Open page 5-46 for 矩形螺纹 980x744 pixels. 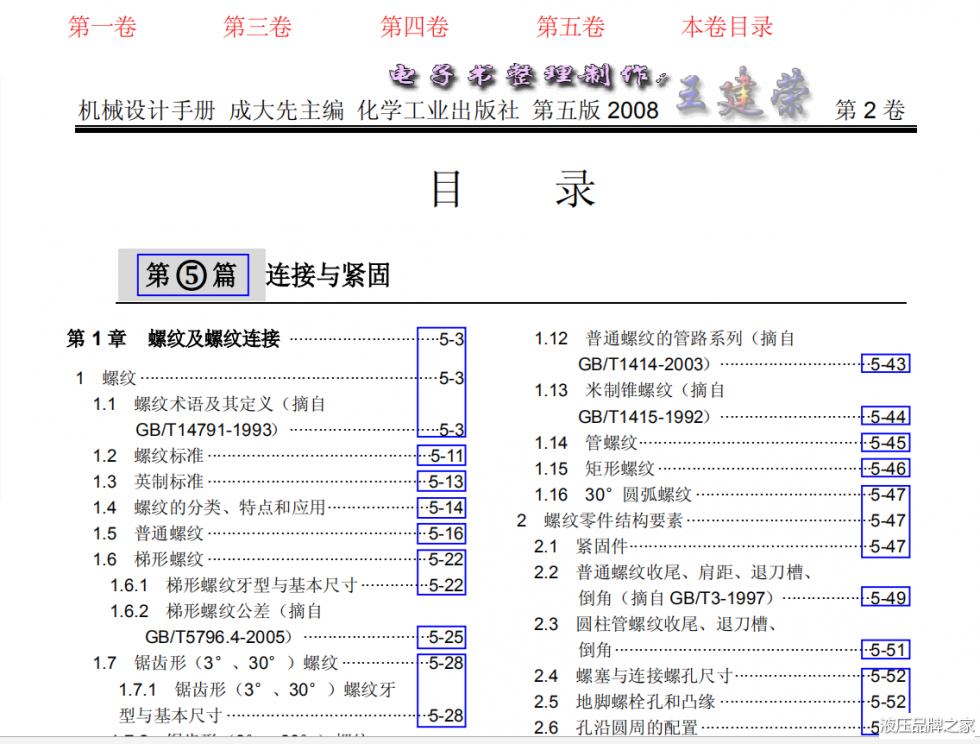885,469
